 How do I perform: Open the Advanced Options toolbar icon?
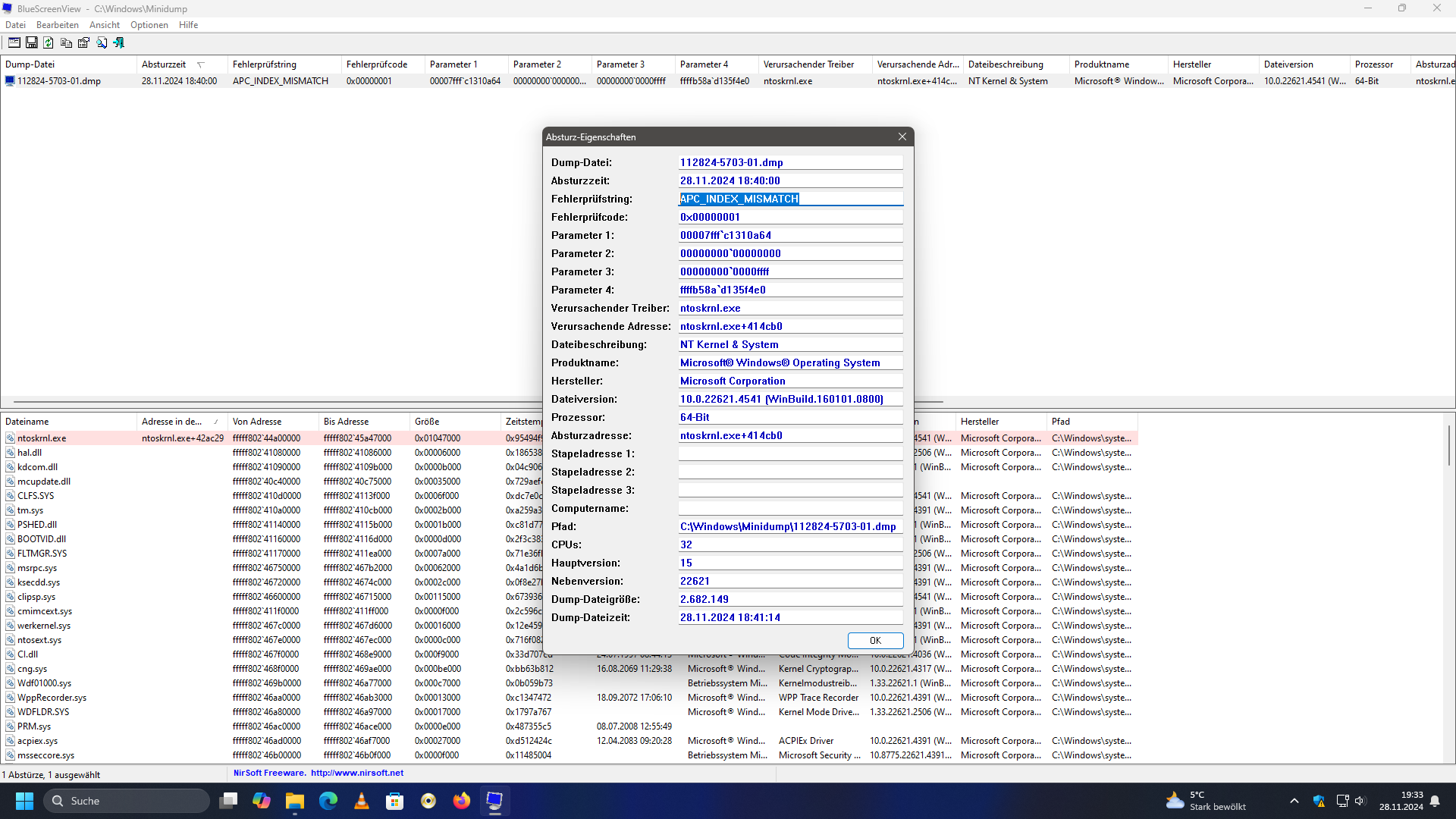(x=14, y=42)
